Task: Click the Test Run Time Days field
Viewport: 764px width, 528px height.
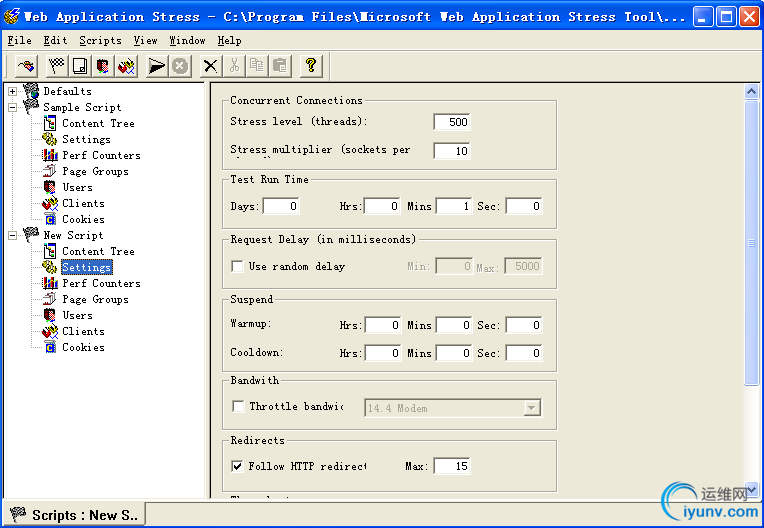Action: click(x=281, y=206)
